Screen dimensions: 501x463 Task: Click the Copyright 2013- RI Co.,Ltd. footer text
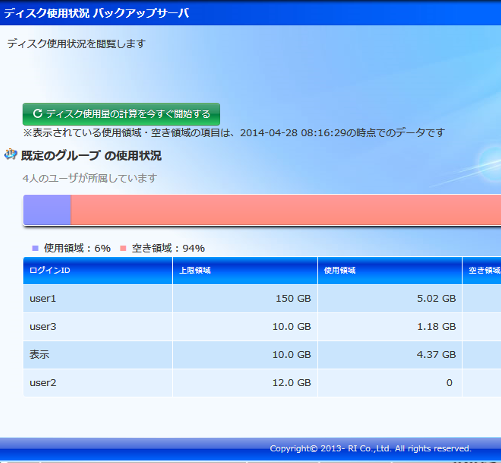click(371, 448)
